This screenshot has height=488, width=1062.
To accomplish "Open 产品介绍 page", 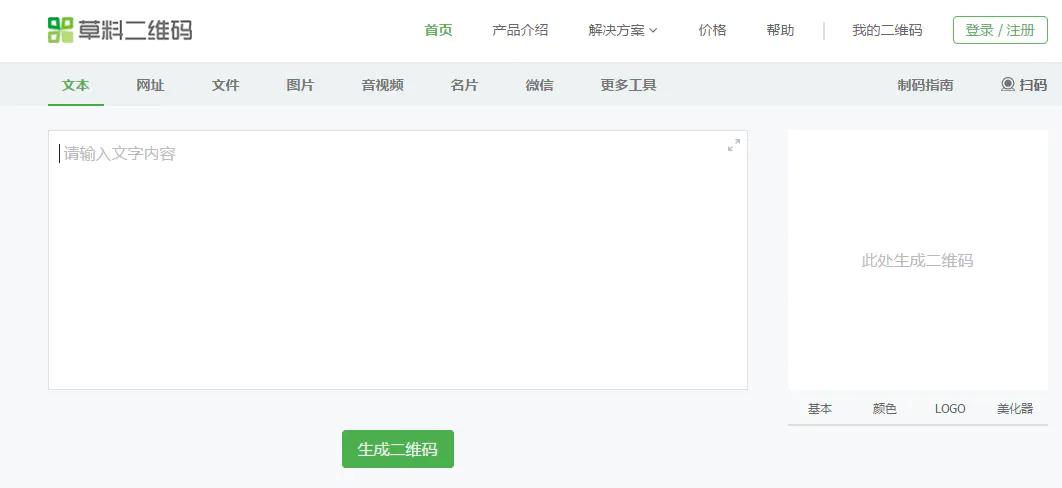I will tap(520, 30).
